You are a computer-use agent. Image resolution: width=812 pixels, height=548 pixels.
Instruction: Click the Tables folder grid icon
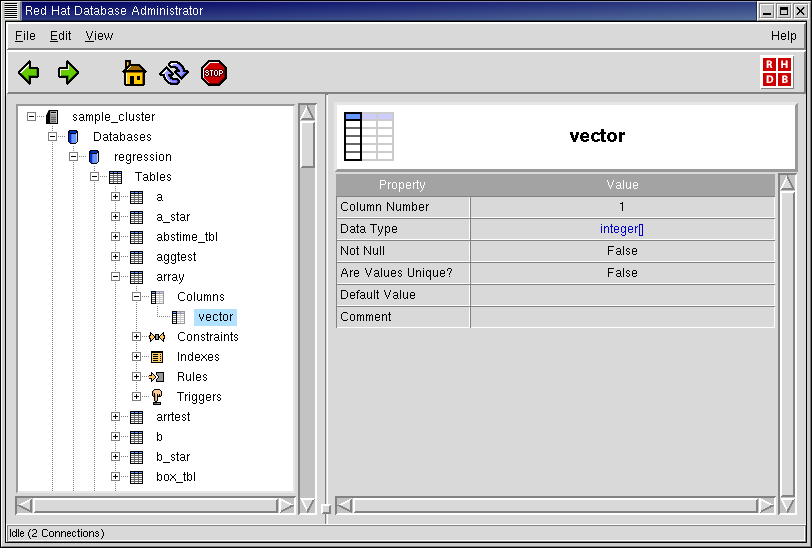coord(115,177)
